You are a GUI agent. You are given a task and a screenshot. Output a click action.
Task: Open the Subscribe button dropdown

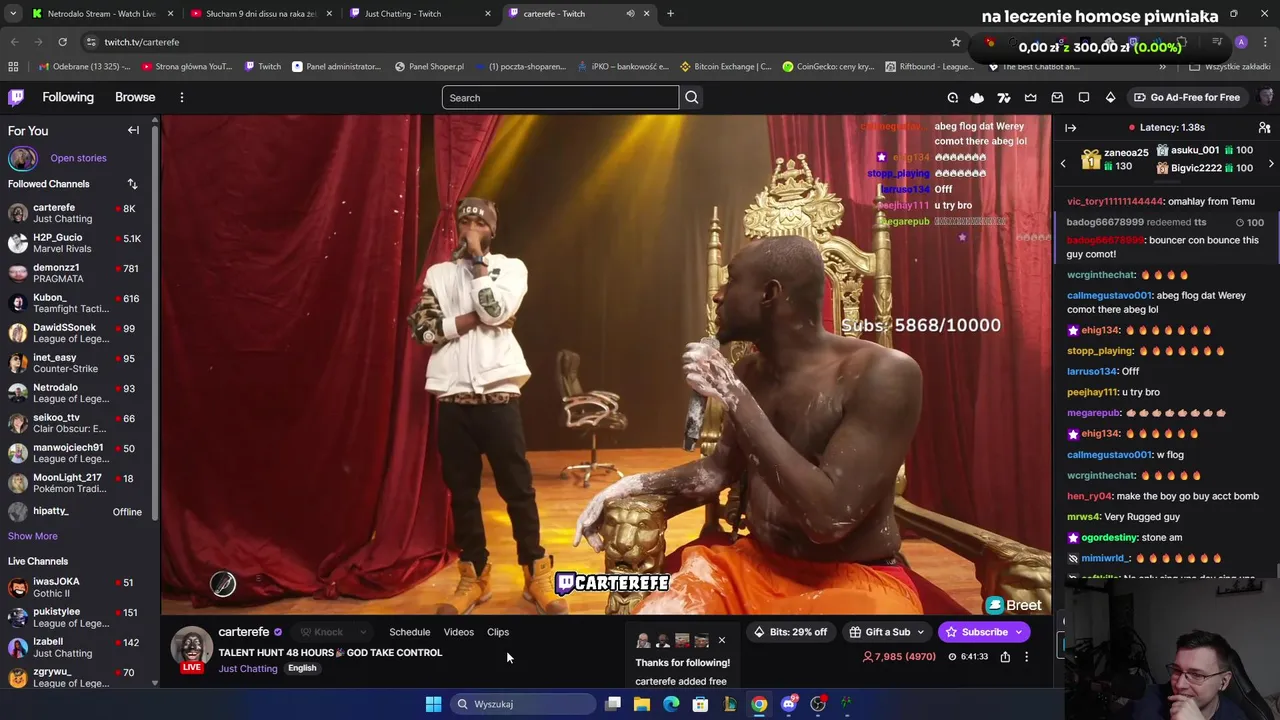point(1018,632)
